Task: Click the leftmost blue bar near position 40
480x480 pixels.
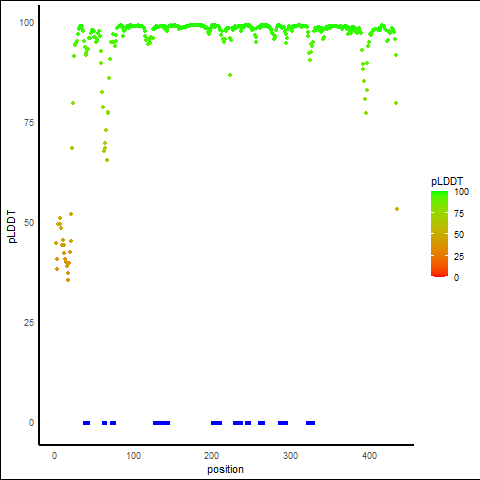Action: (x=86, y=423)
